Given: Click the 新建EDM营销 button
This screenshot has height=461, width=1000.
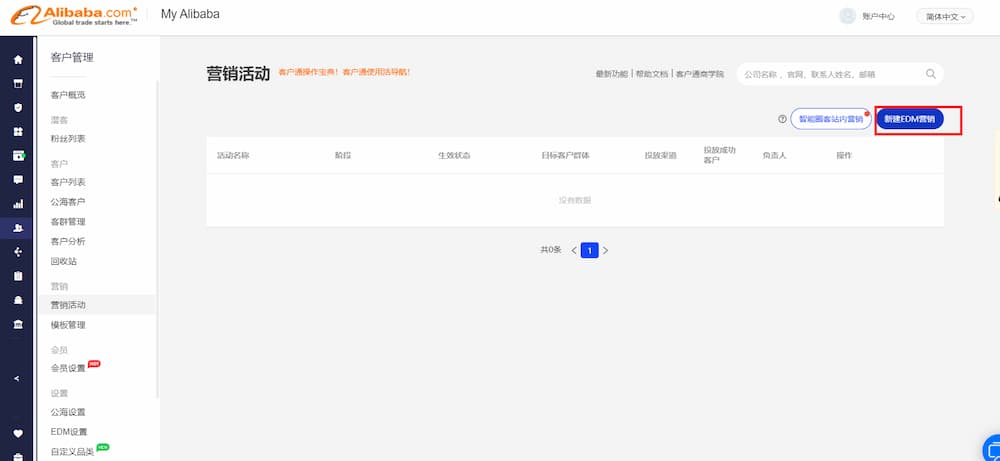Looking at the screenshot, I should pyautogui.click(x=910, y=119).
